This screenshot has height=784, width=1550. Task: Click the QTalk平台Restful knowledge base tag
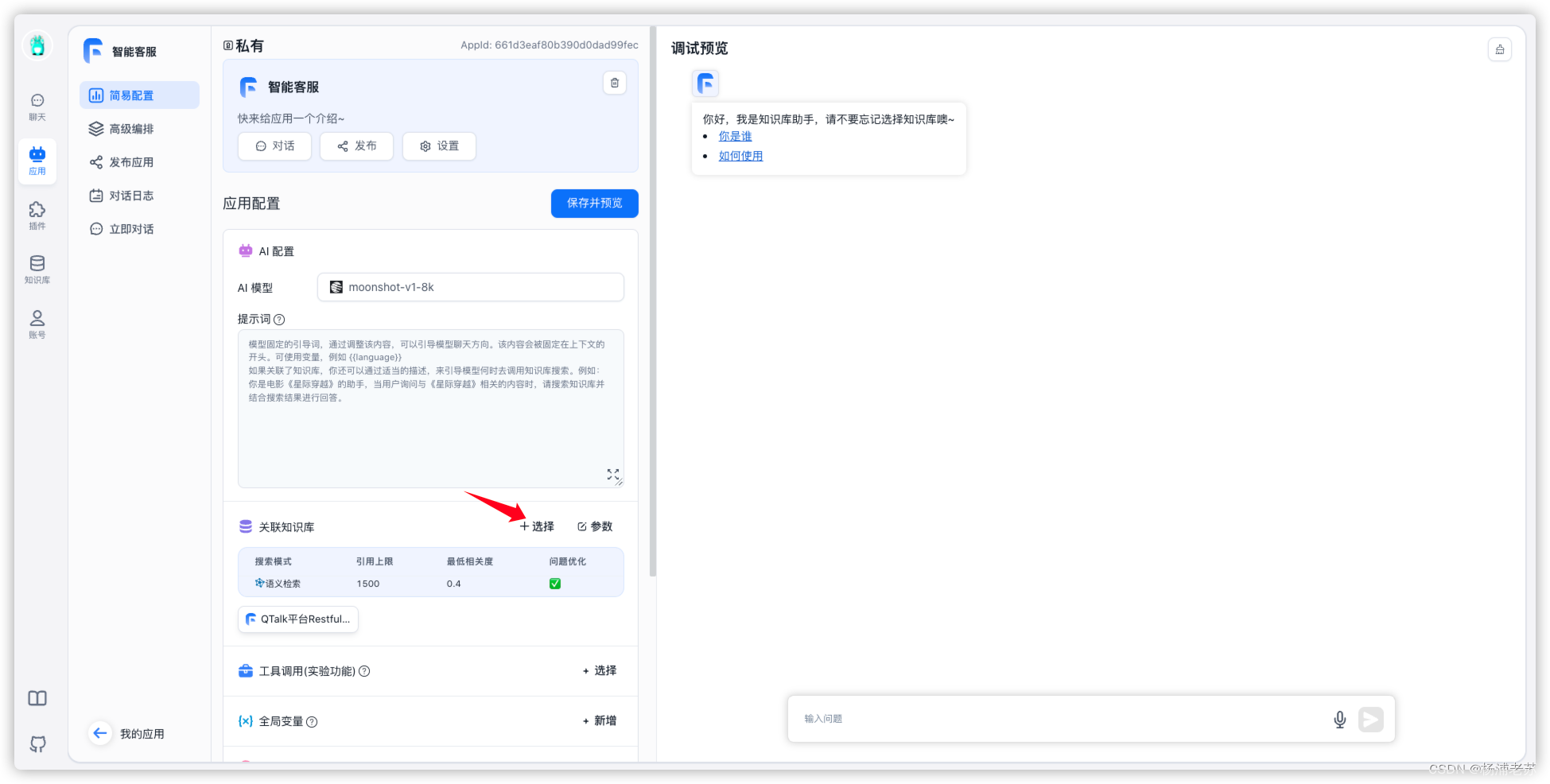coord(298,619)
